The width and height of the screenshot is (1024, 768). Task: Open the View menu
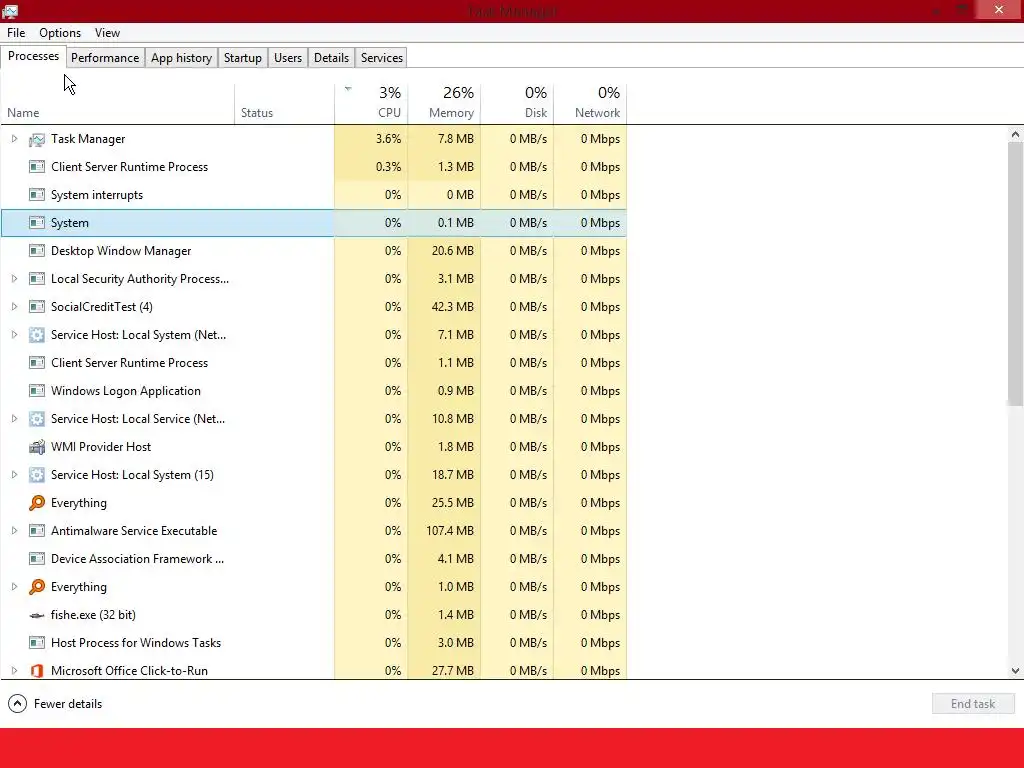[x=107, y=33]
